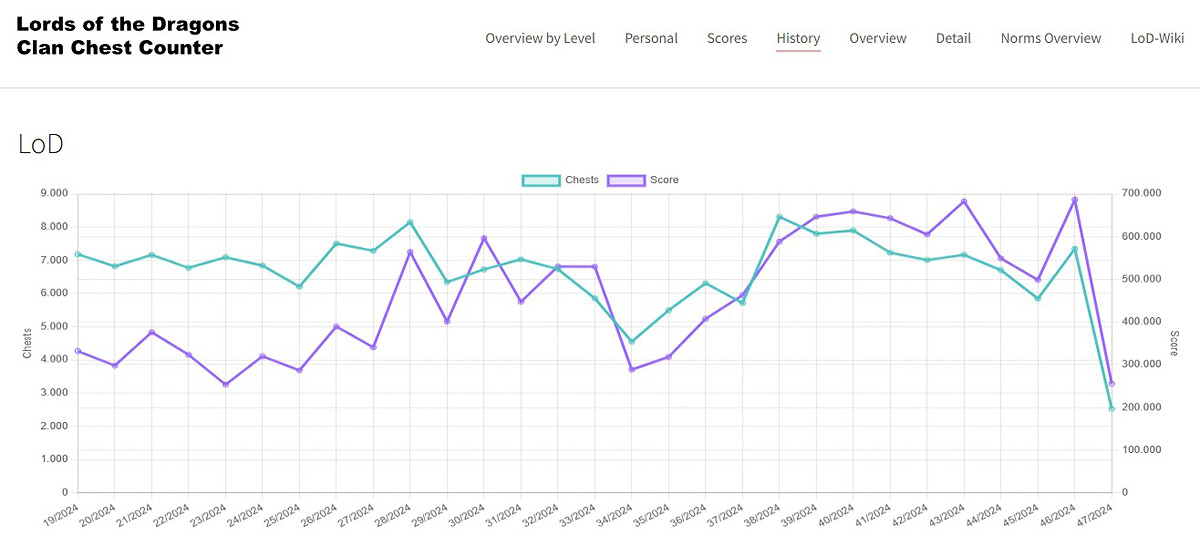Screen dimensions: 1200x546
Task: Click the Chests data point at 38/2024
Action: pos(779,217)
